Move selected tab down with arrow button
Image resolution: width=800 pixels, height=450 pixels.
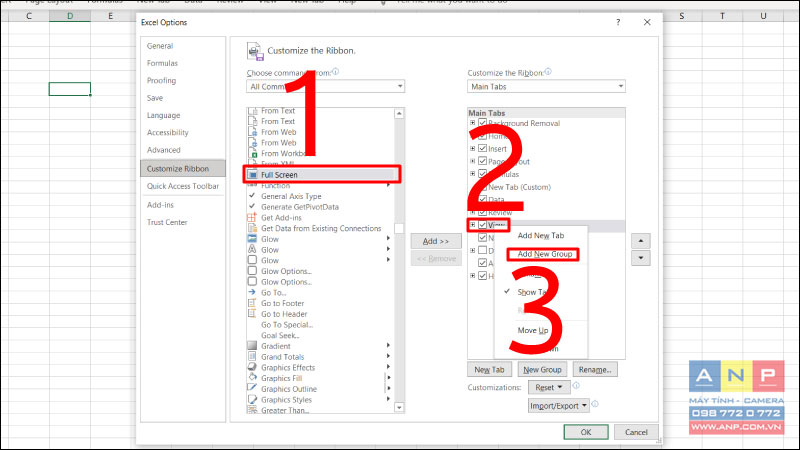(x=641, y=258)
